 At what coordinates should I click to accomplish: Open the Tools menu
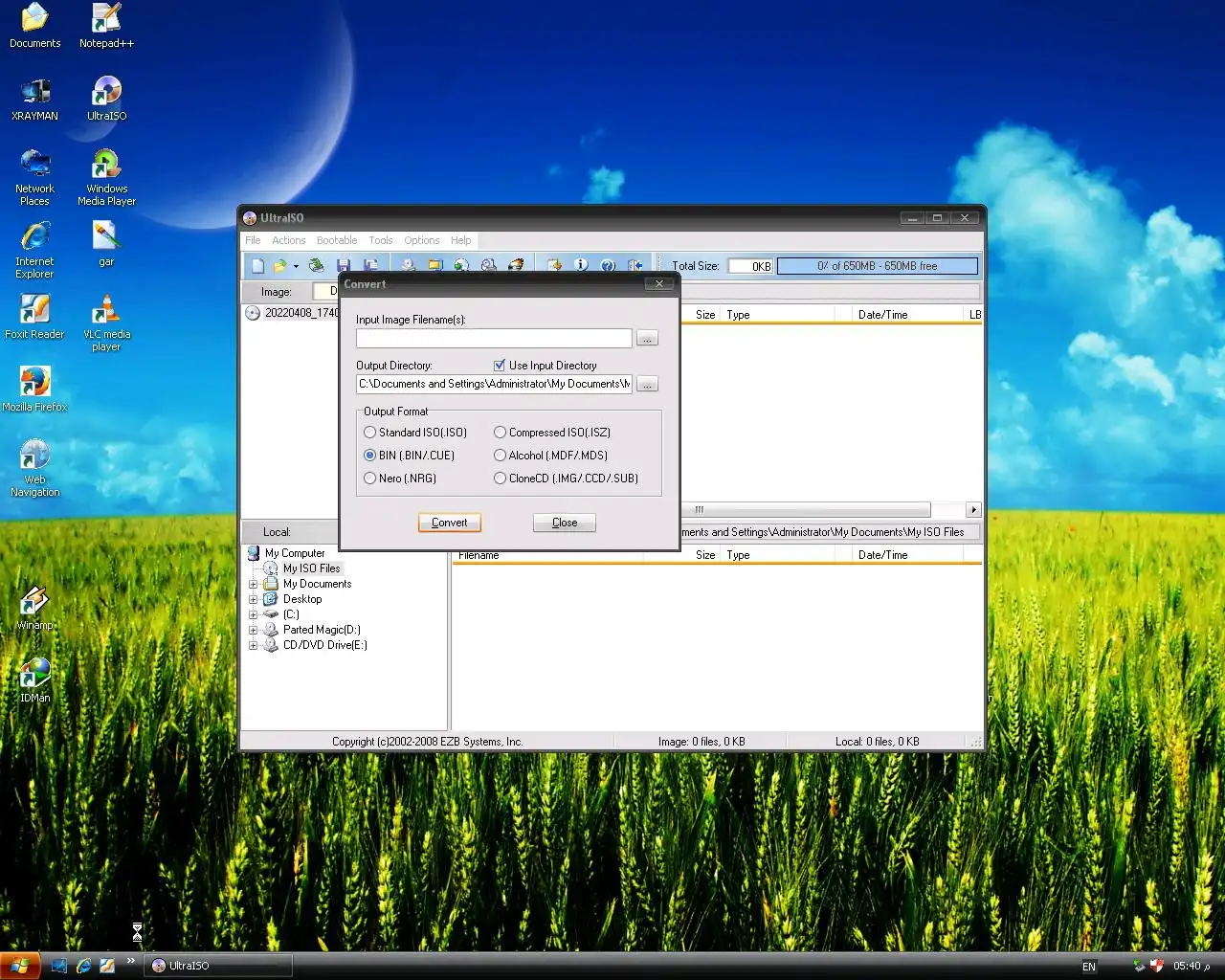click(x=381, y=240)
